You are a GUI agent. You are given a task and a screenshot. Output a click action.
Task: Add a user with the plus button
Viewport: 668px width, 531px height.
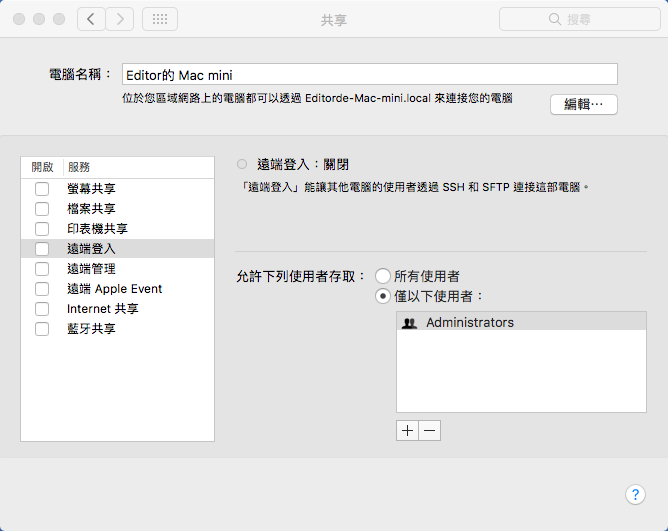click(x=407, y=430)
